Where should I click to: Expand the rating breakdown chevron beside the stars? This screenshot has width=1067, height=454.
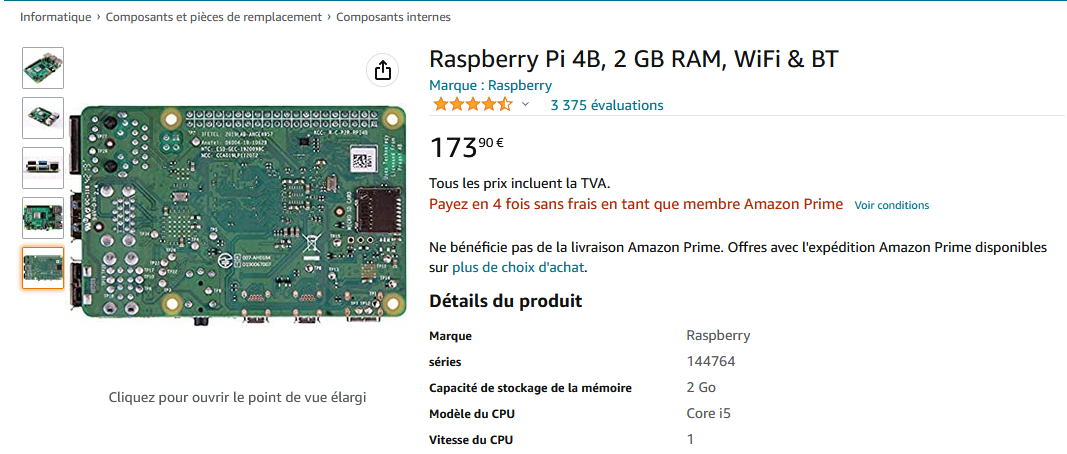525,104
